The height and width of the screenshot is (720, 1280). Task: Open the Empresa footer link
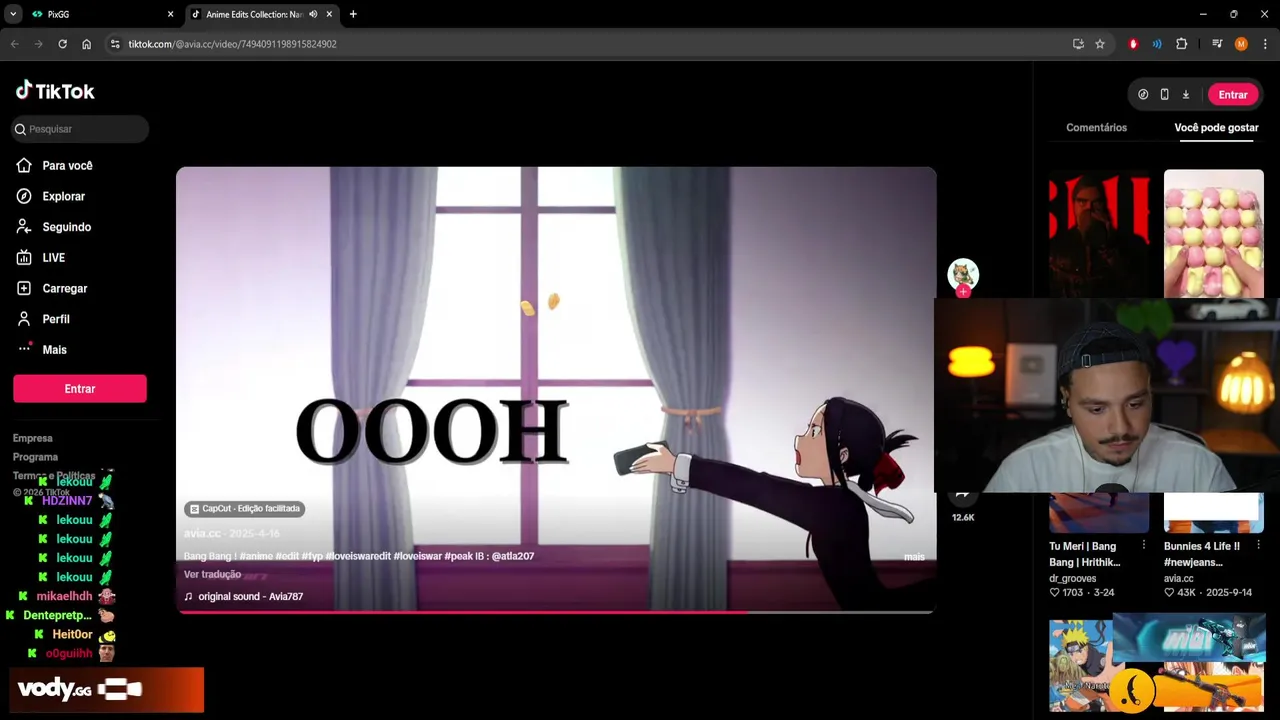[x=33, y=438]
